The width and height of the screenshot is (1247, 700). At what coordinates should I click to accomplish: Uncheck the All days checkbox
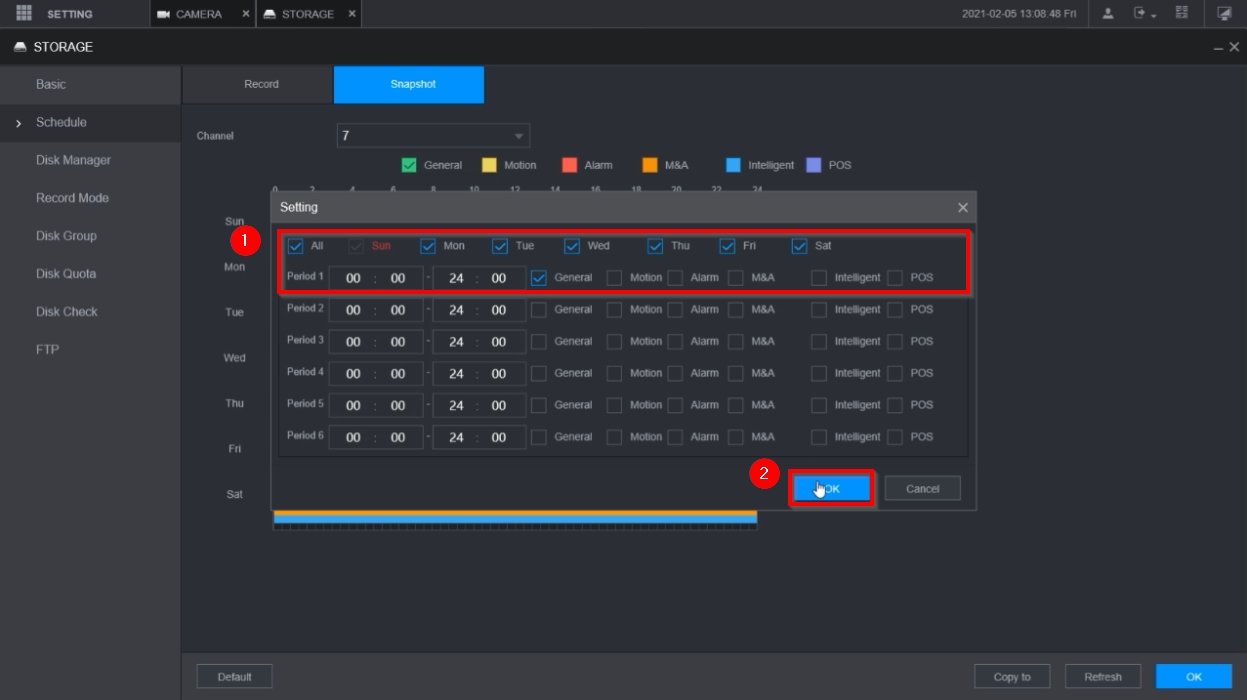[296, 246]
